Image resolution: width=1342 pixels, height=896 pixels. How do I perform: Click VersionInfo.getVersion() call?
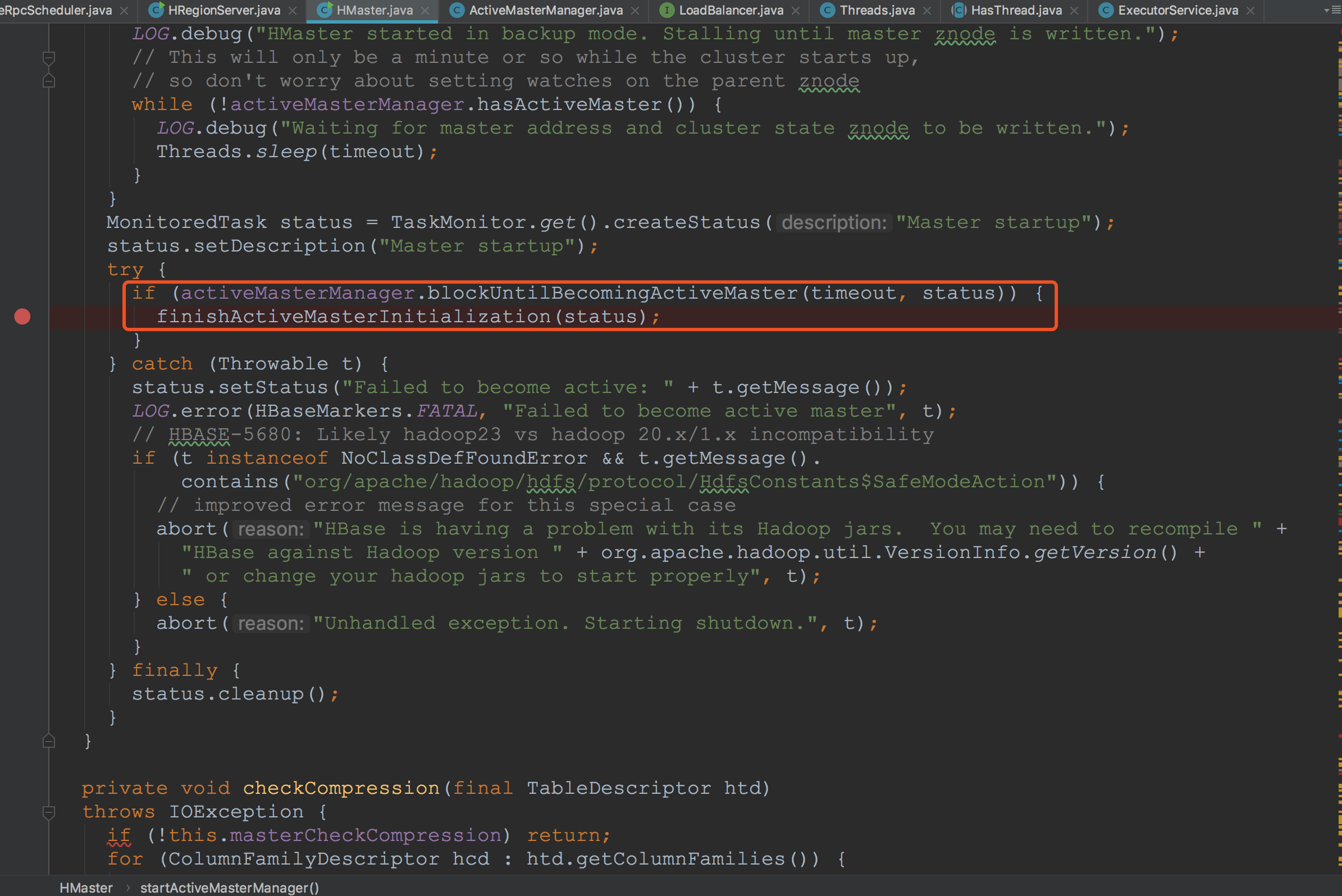coord(1030,552)
